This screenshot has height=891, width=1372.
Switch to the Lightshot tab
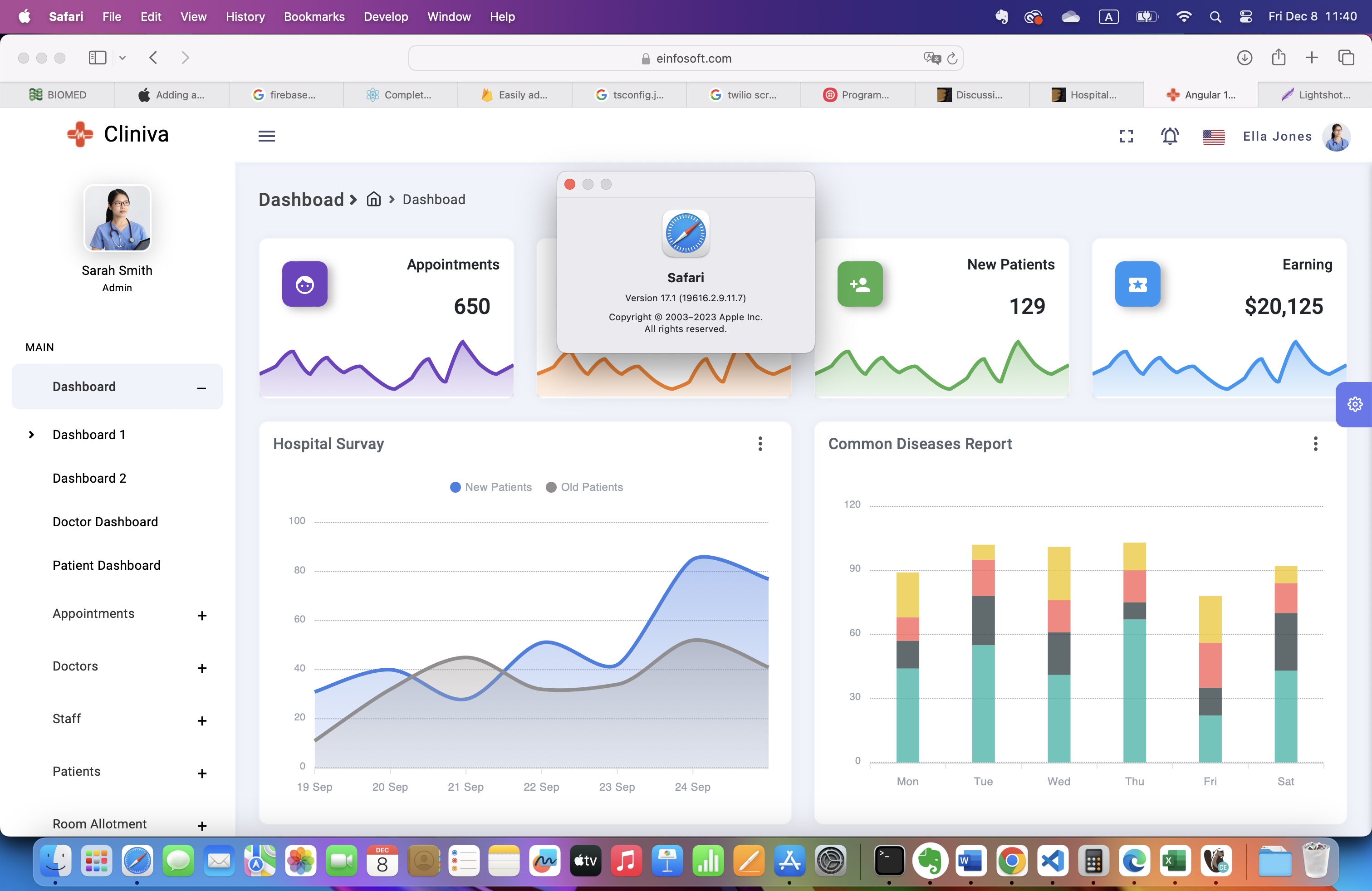point(1315,95)
